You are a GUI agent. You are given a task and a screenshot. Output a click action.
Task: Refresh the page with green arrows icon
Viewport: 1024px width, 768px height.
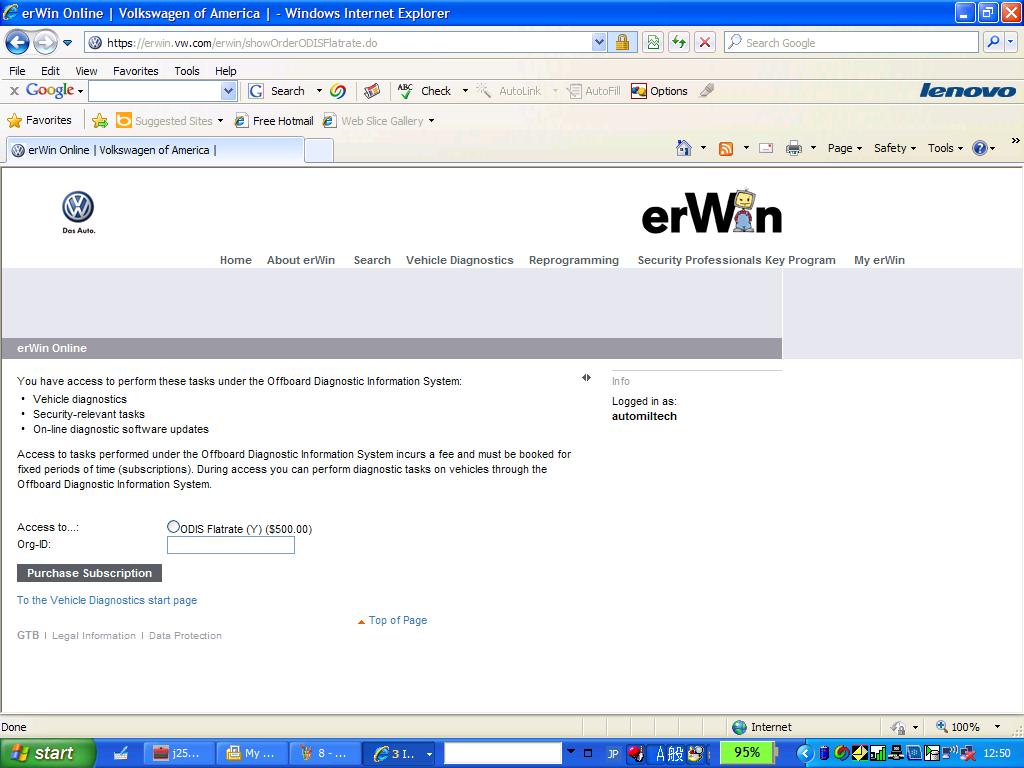[x=679, y=43]
